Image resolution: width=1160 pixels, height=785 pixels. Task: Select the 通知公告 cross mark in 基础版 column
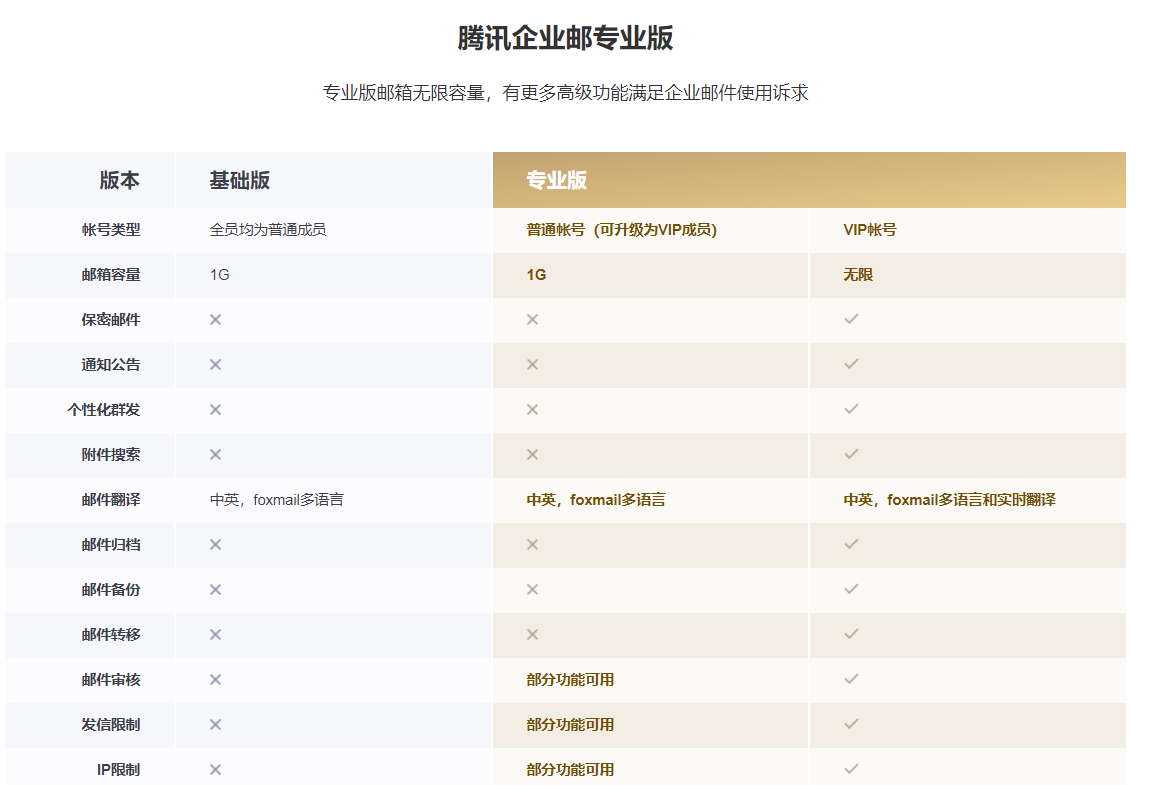pos(215,365)
